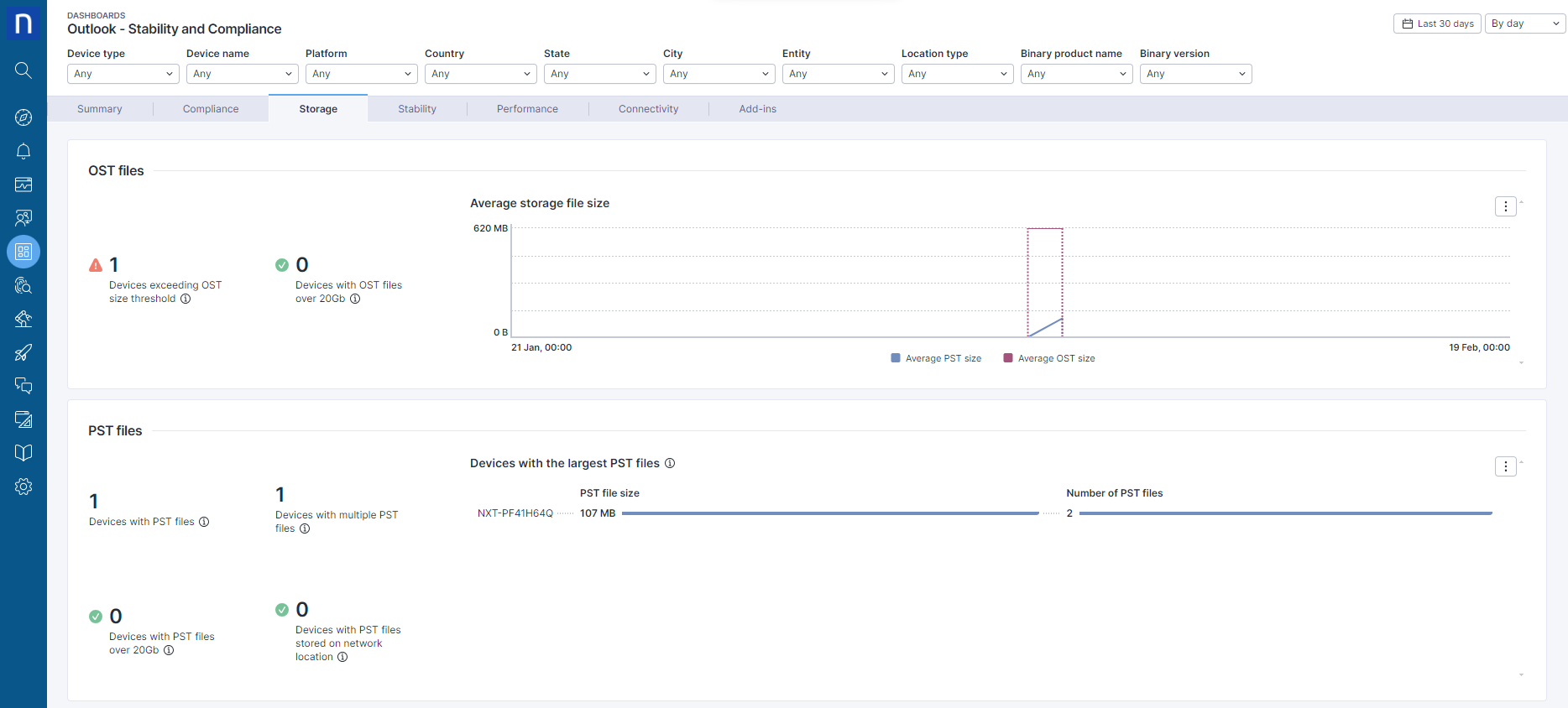Click the 1 devices exceeding OST threshold value
Viewport: 1568px width, 708px height.
(x=114, y=265)
